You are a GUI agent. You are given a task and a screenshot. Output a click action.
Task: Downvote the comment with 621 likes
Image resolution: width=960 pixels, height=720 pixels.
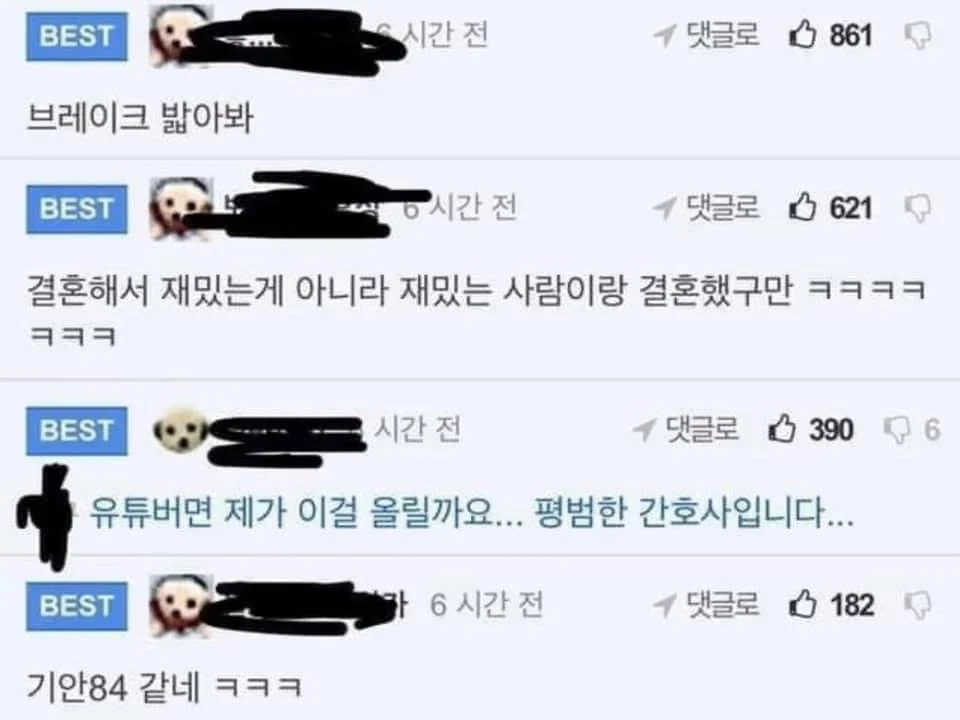(918, 209)
